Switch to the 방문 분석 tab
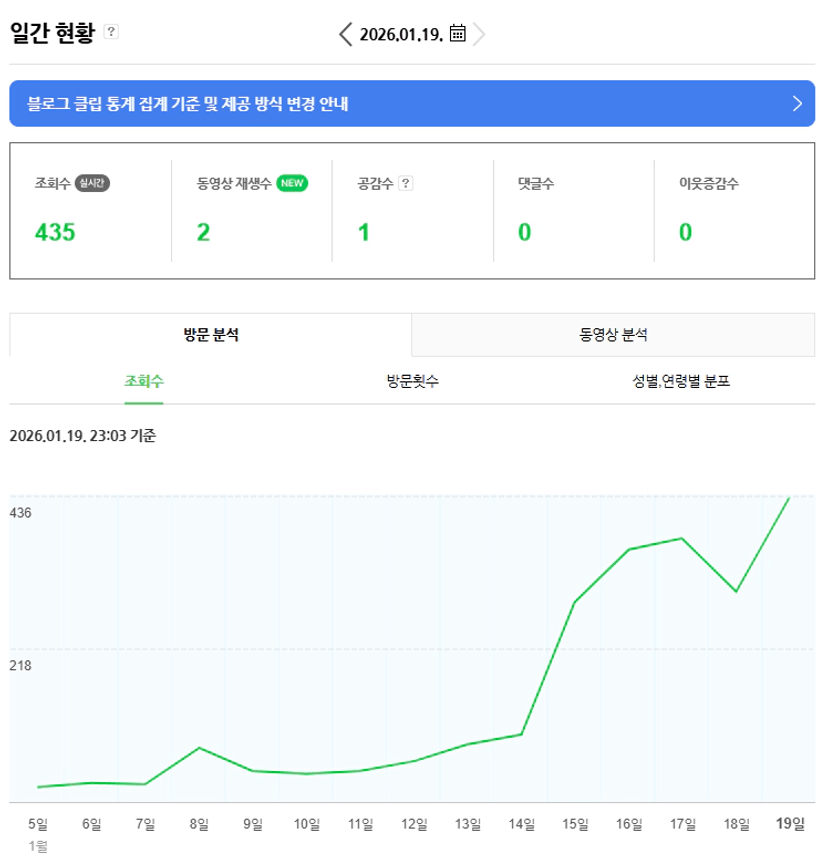The height and width of the screenshot is (864, 827). [211, 335]
